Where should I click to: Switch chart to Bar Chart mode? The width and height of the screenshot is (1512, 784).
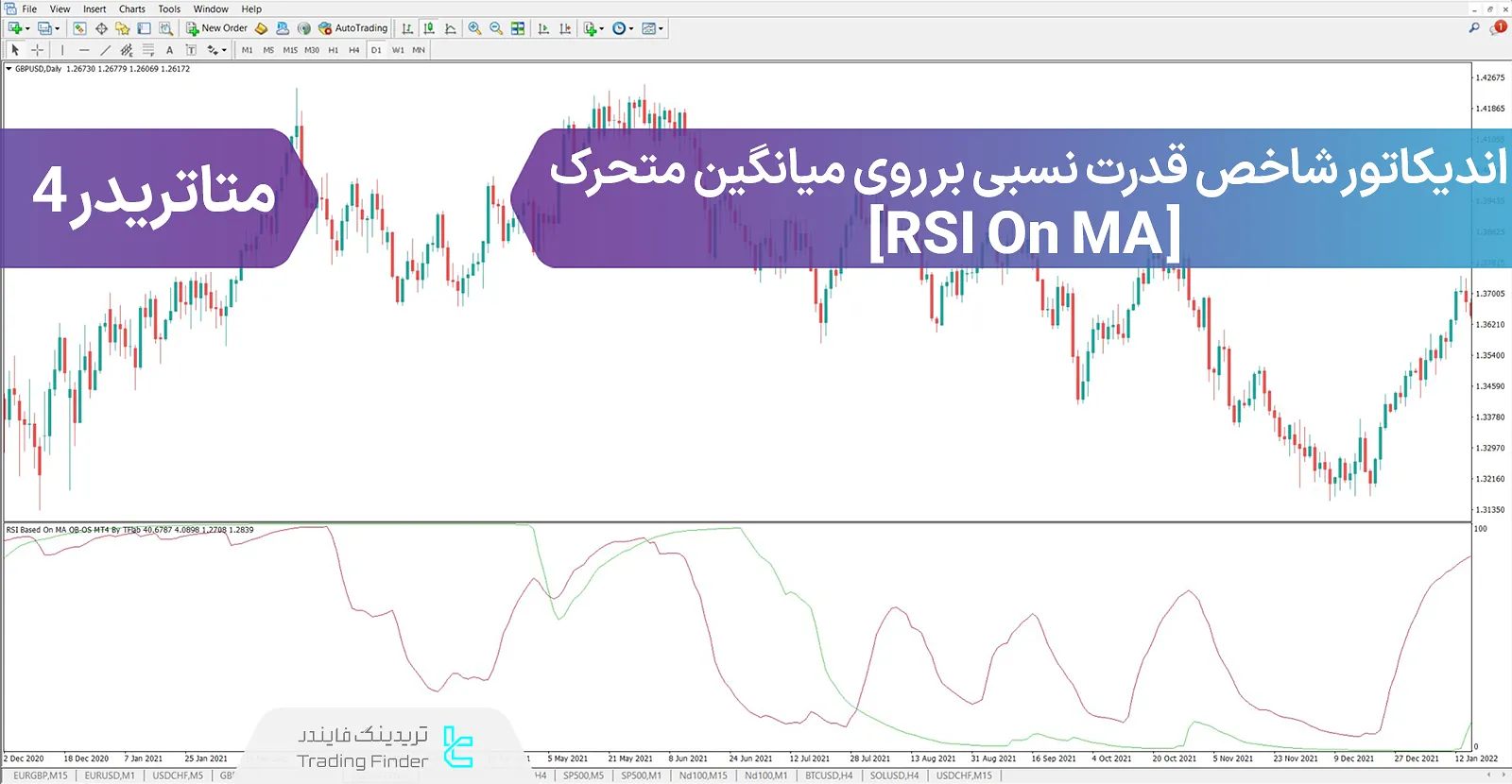(407, 28)
